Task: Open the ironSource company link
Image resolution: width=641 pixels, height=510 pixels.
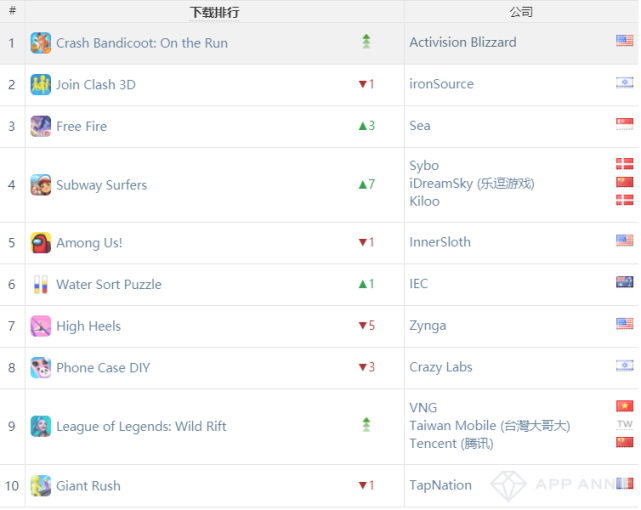Action: point(441,84)
